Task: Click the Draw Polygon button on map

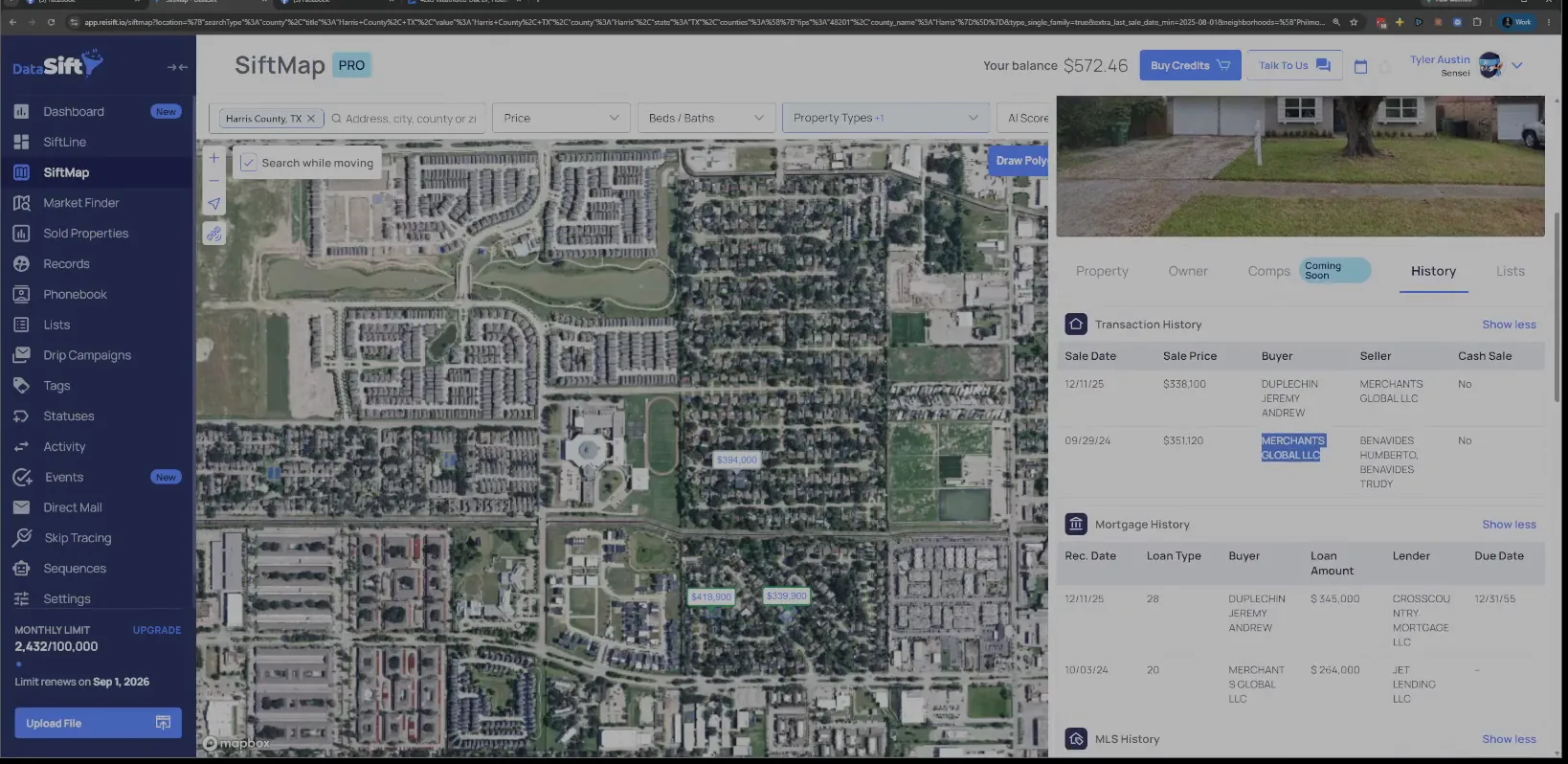Action: click(x=1019, y=161)
